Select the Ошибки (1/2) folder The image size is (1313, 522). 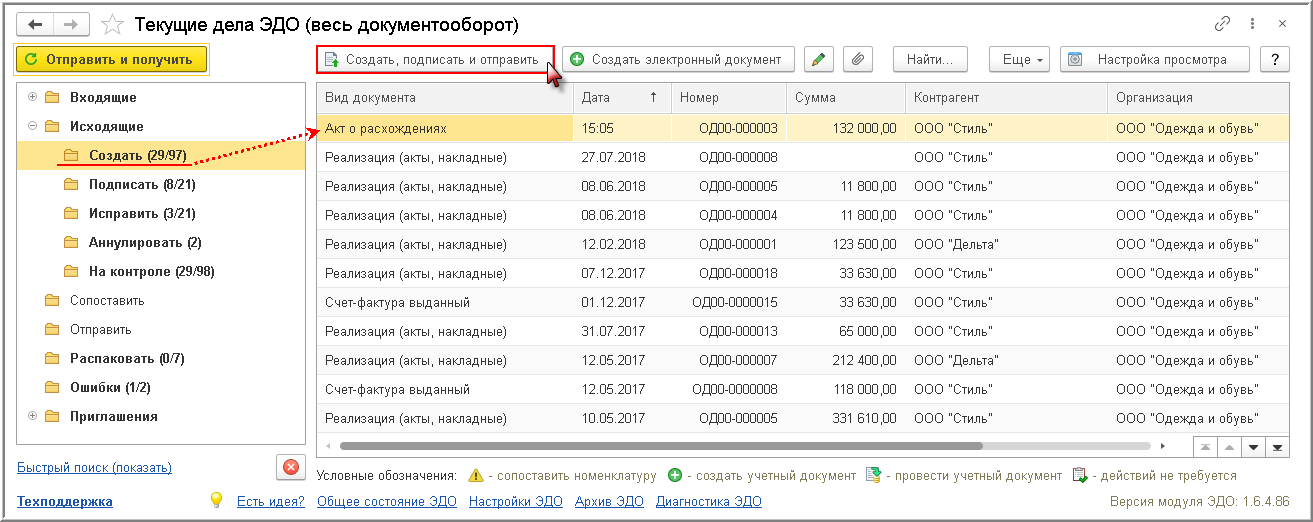pos(103,387)
